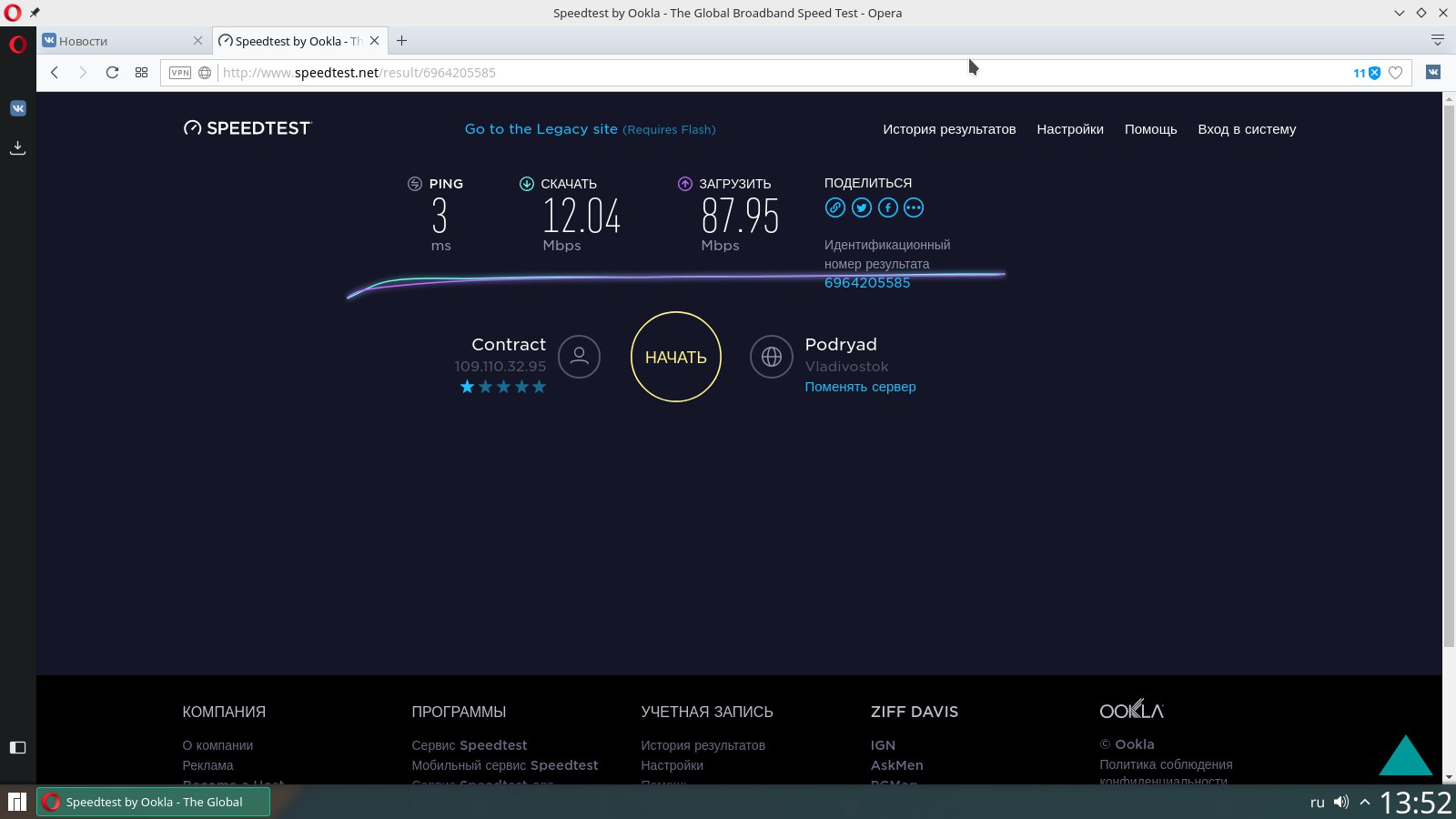Click the page vertical scrollbar

pyautogui.click(x=1449, y=377)
